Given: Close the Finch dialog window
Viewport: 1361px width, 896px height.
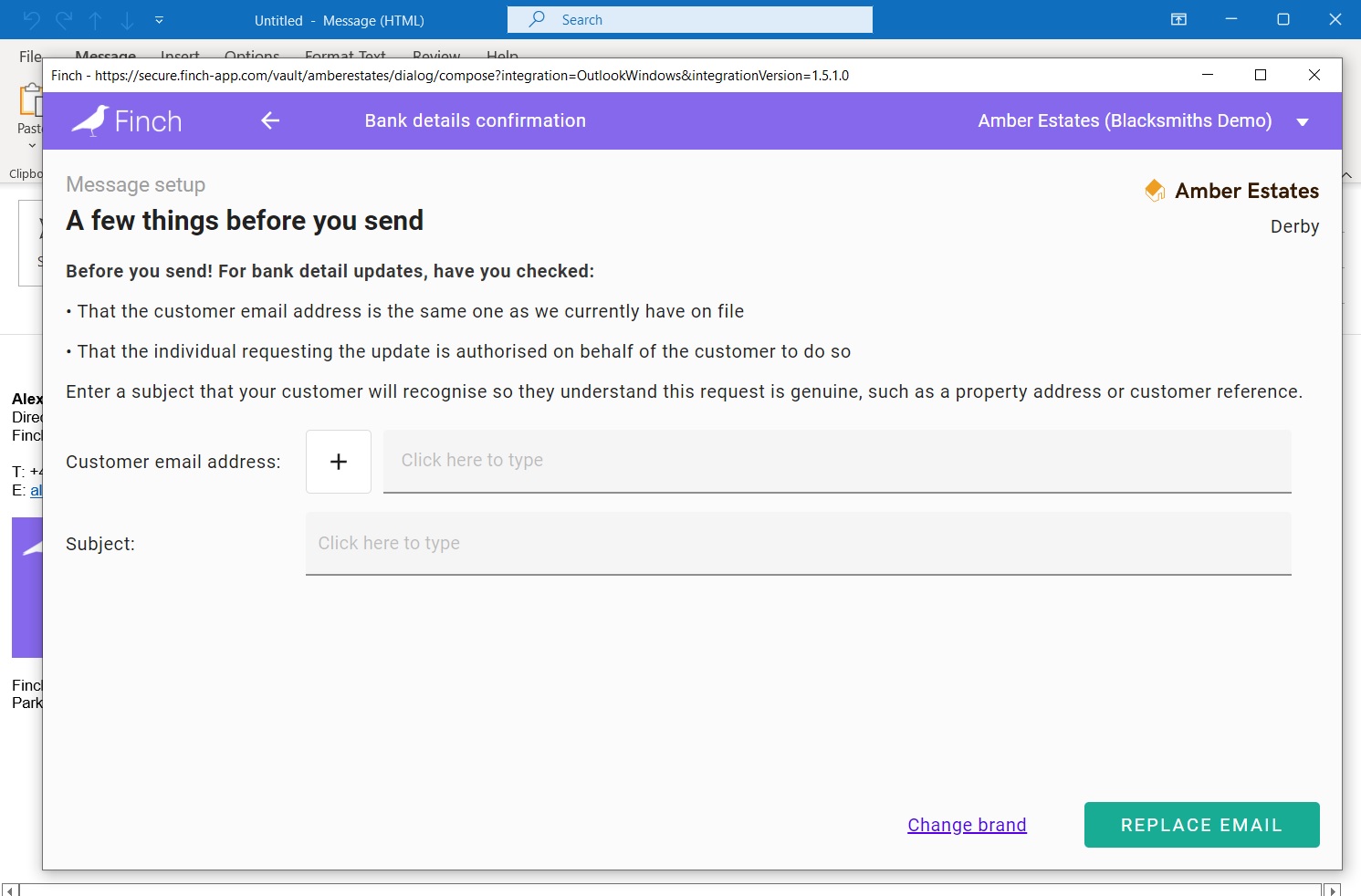Looking at the screenshot, I should tap(1314, 75).
